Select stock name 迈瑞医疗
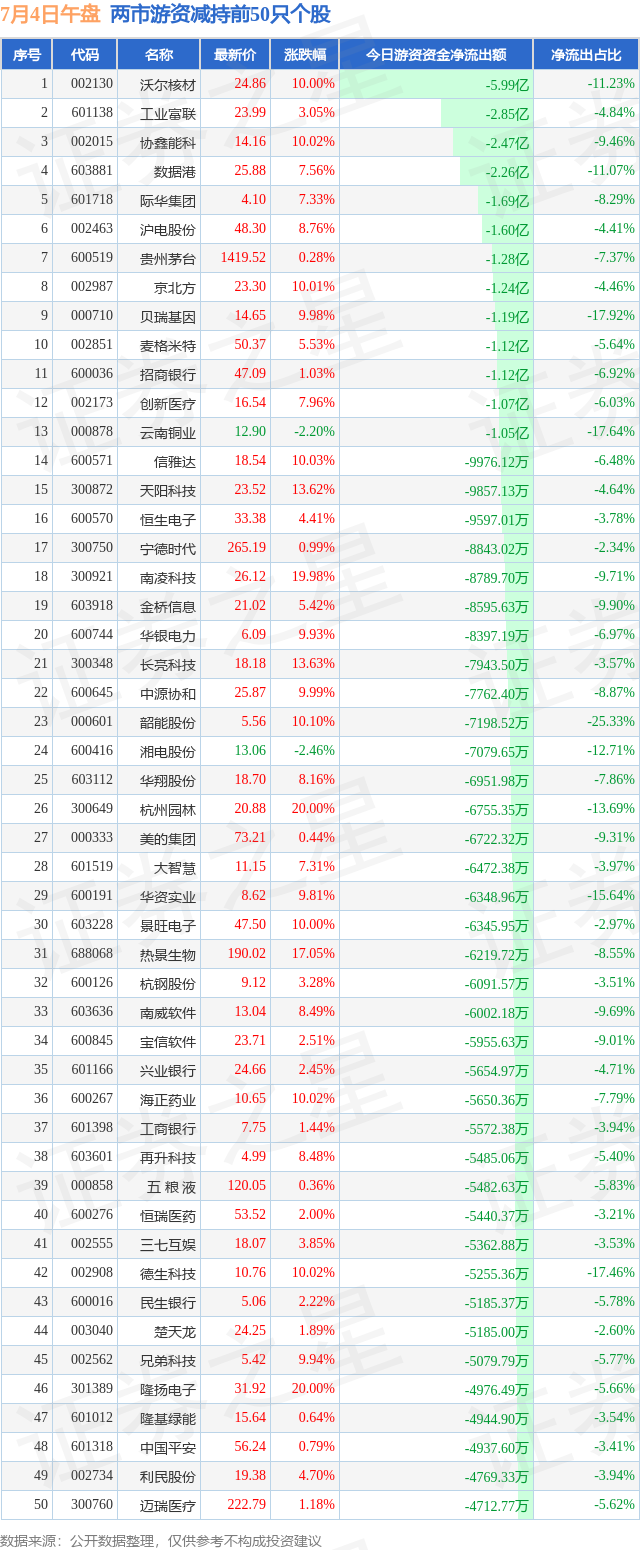The width and height of the screenshot is (640, 1550). pyautogui.click(x=168, y=1505)
